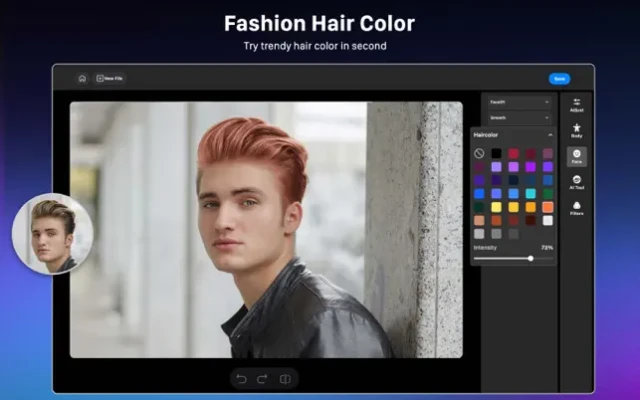Choose the yellow hair color swatch

tap(496, 207)
